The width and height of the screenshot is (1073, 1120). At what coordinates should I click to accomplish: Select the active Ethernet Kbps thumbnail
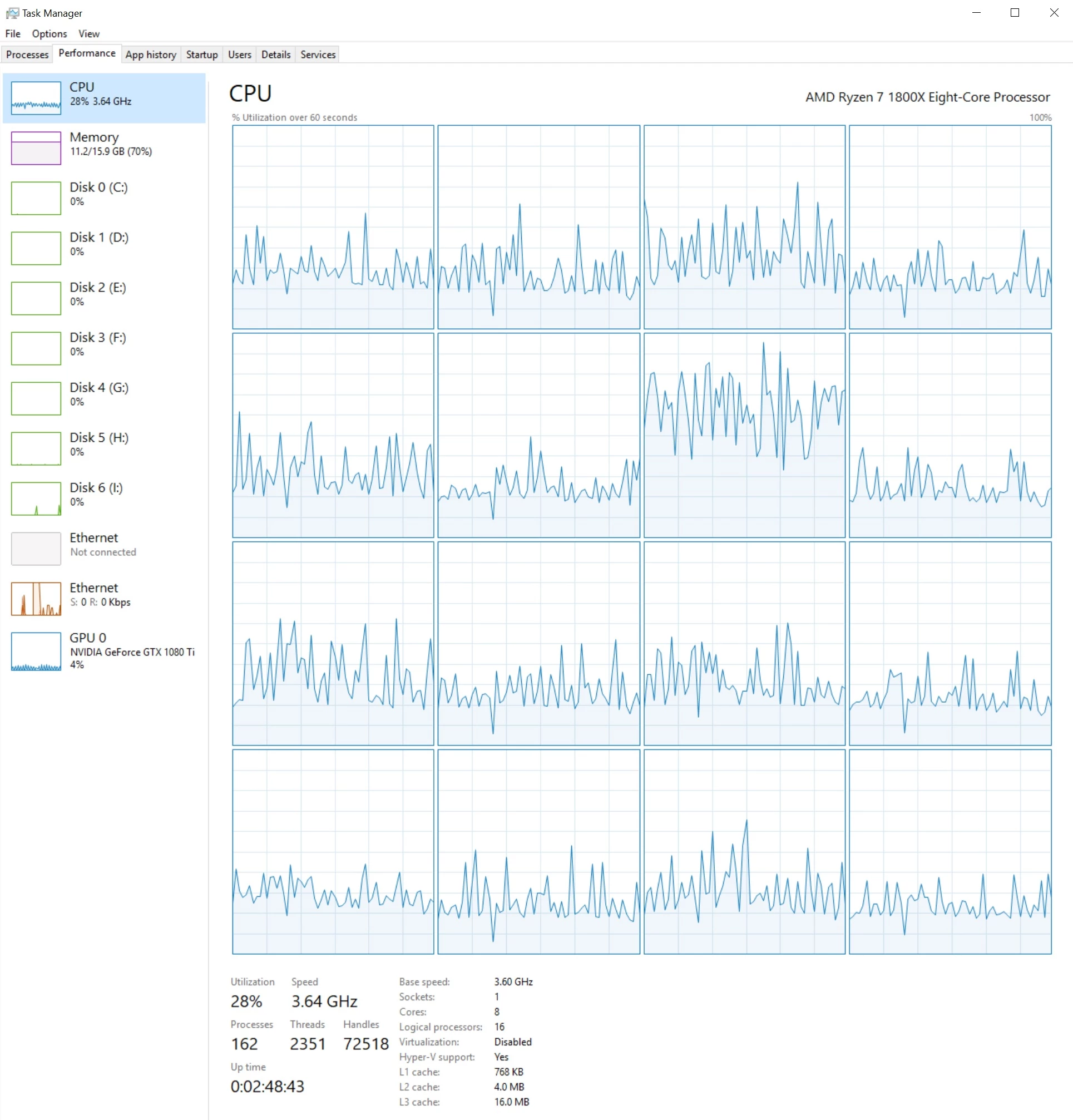(x=36, y=598)
